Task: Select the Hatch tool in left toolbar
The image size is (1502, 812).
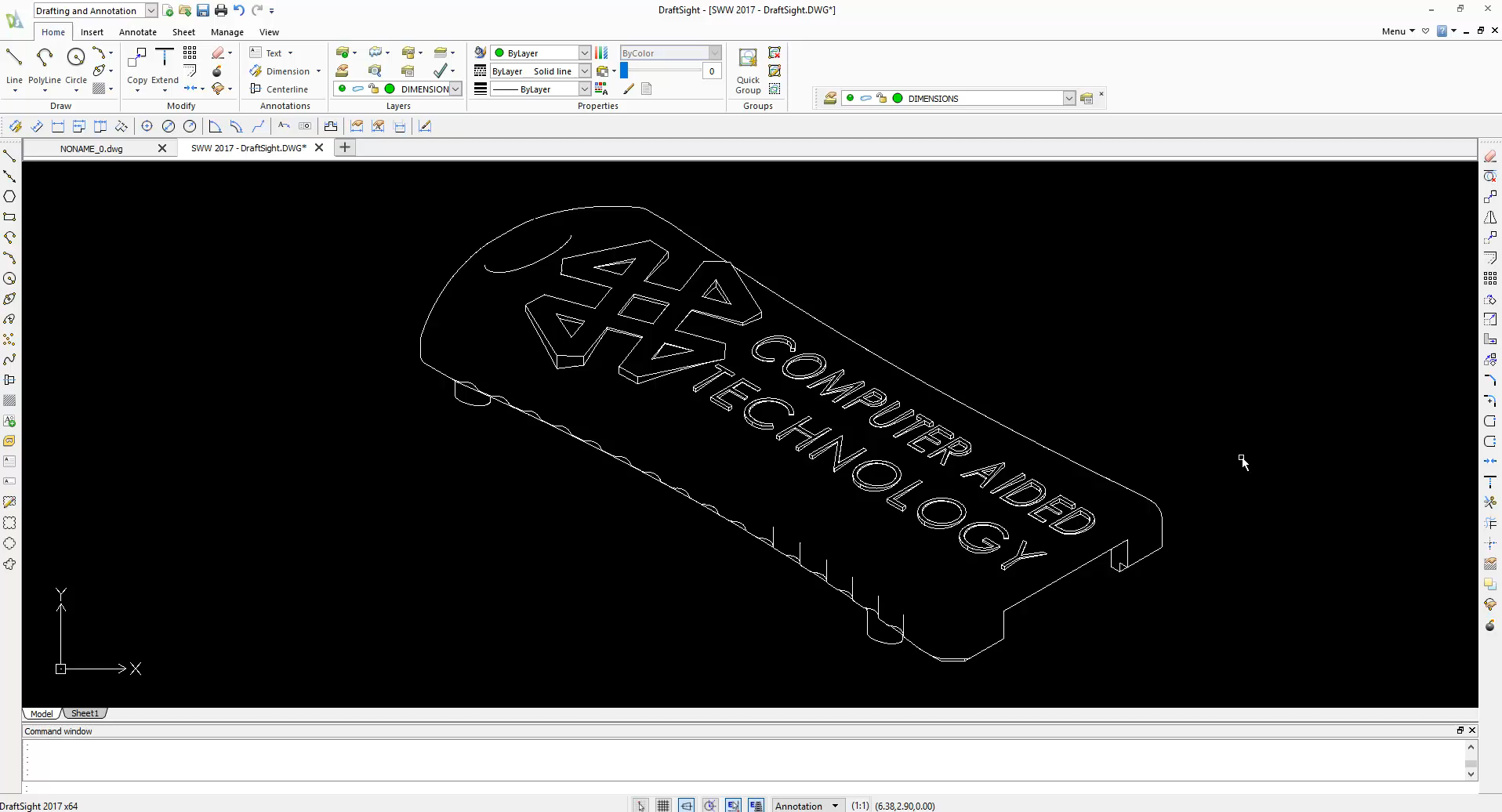Action: tap(9, 401)
